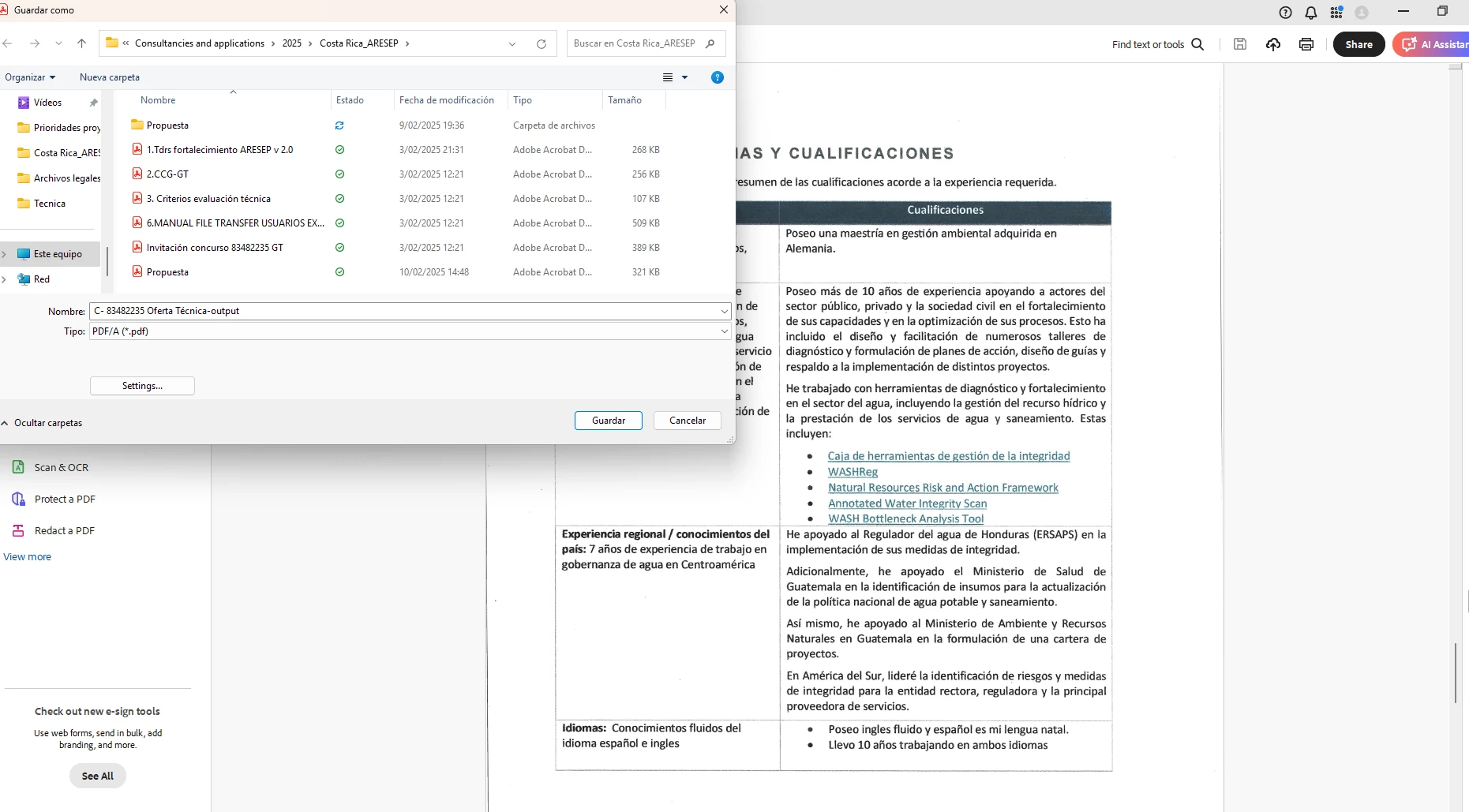Screen dimensions: 1469x812
Task: Go up one folder level arrow
Action: coord(81,43)
